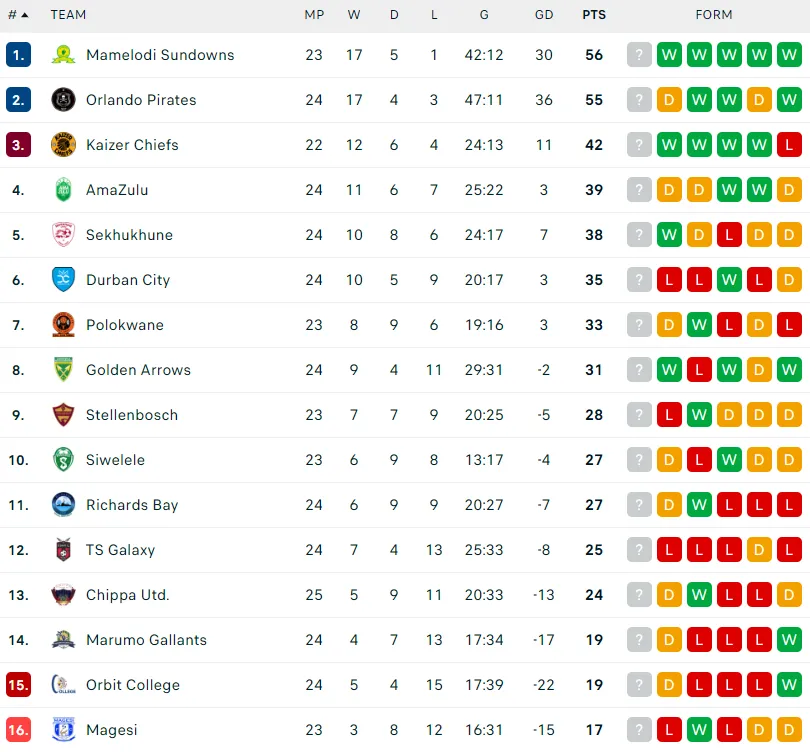Click the Kaizer Chiefs club crest
Image resolution: width=810 pixels, height=752 pixels.
(x=63, y=145)
